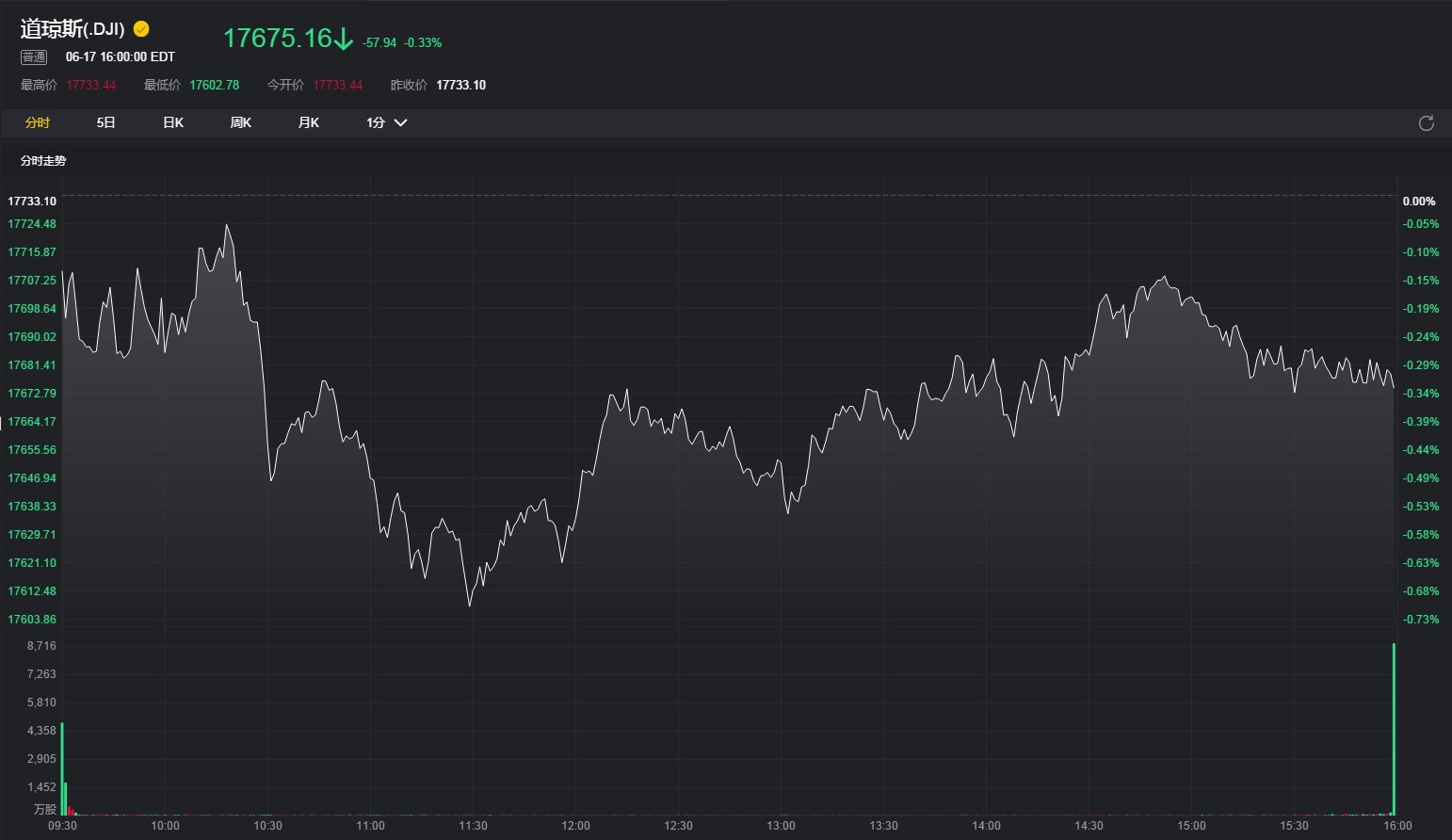Click the 16:00 time axis label

point(1397,826)
